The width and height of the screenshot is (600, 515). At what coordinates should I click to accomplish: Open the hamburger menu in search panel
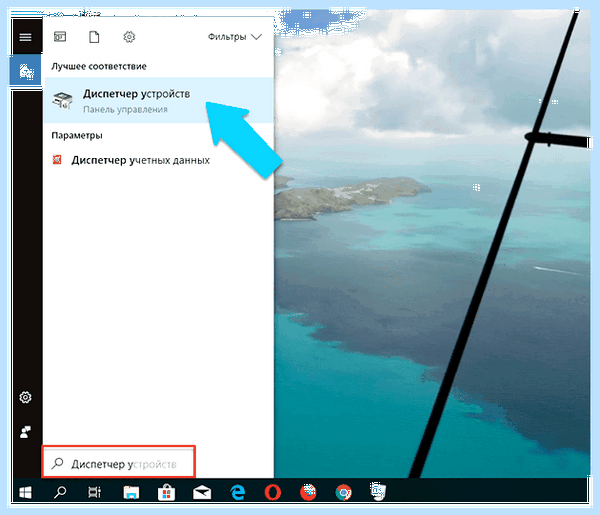pos(26,37)
